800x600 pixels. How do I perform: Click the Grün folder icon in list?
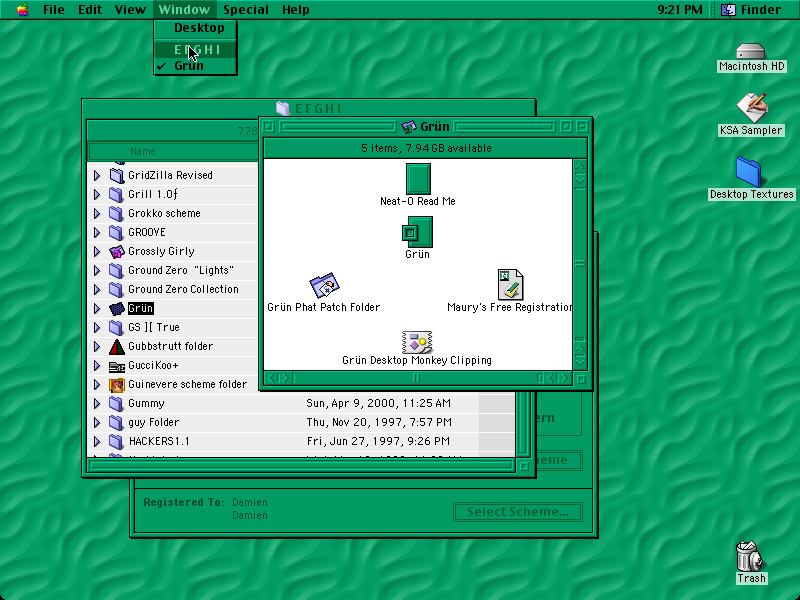pyautogui.click(x=117, y=308)
